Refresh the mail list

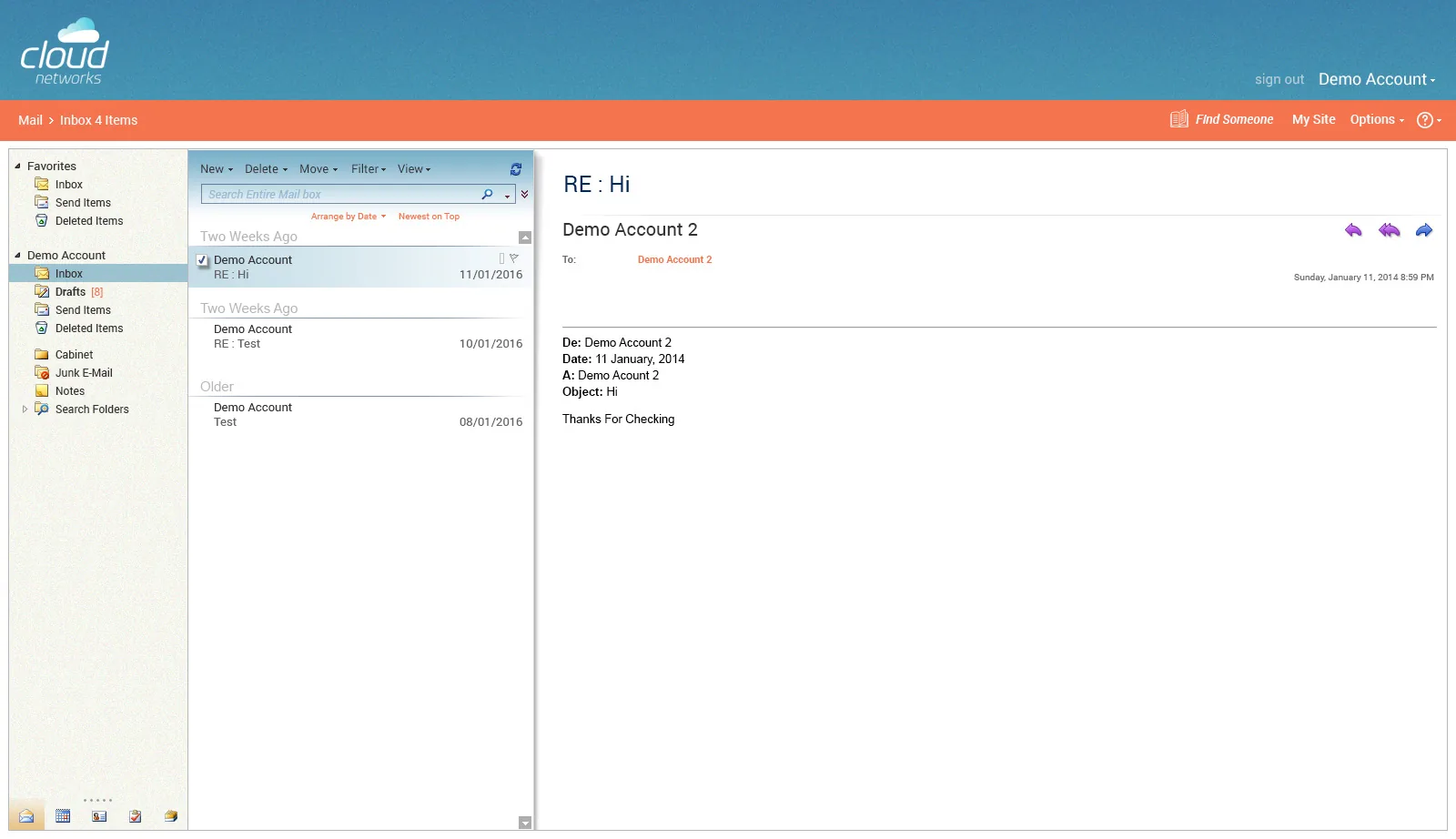516,169
